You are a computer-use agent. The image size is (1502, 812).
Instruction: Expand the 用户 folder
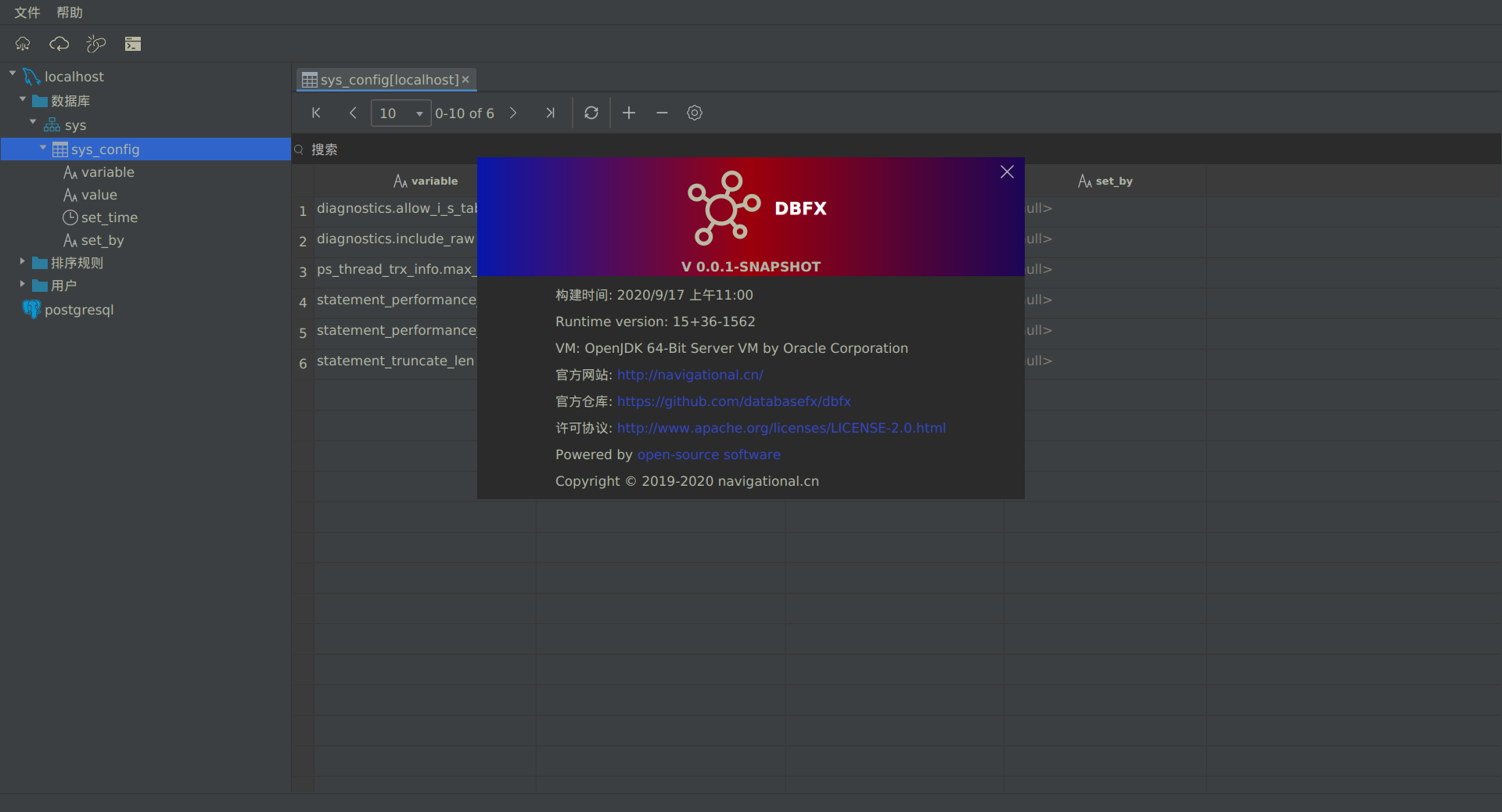23,284
